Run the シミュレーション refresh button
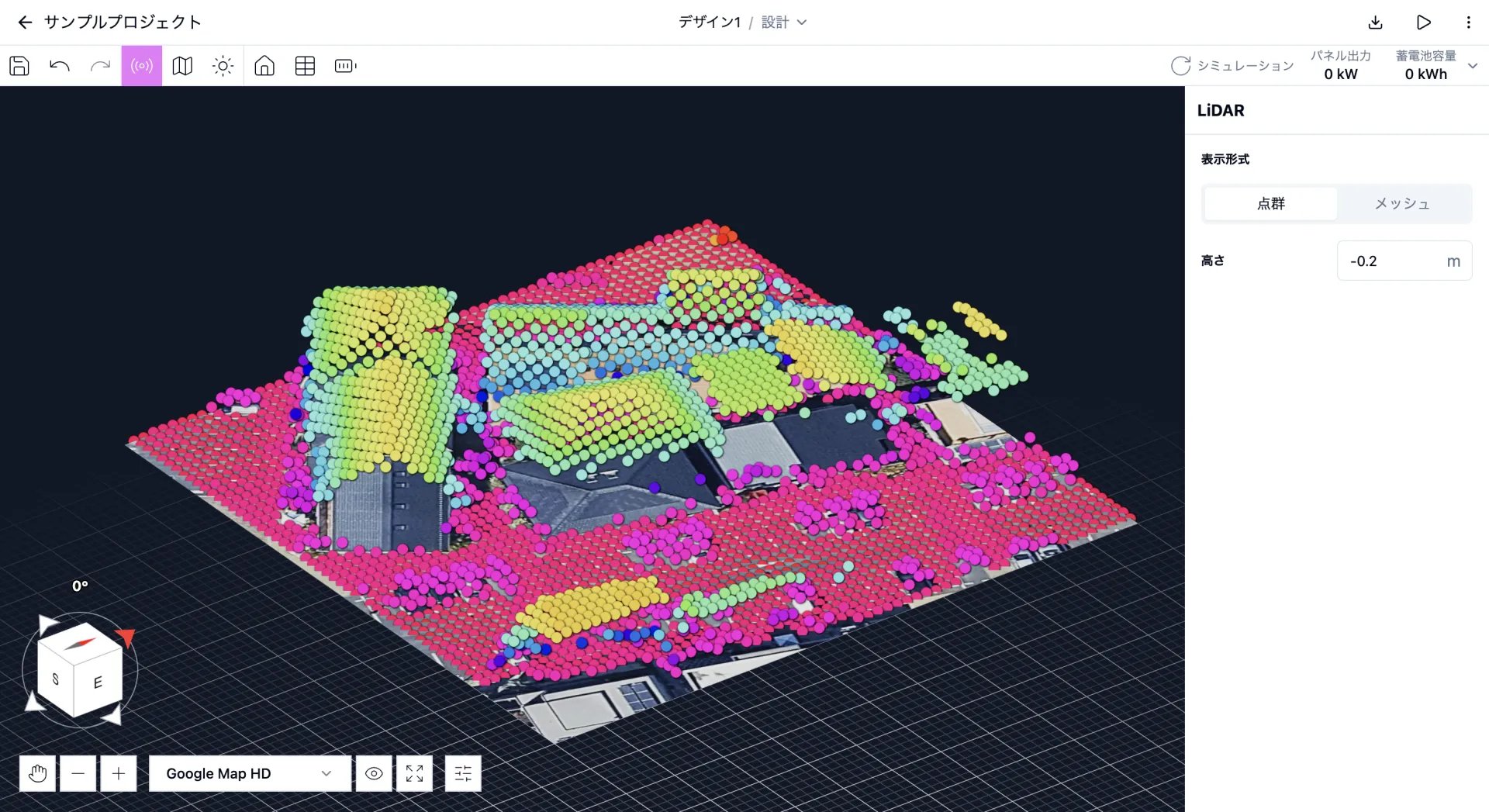1489x812 pixels. click(1232, 66)
